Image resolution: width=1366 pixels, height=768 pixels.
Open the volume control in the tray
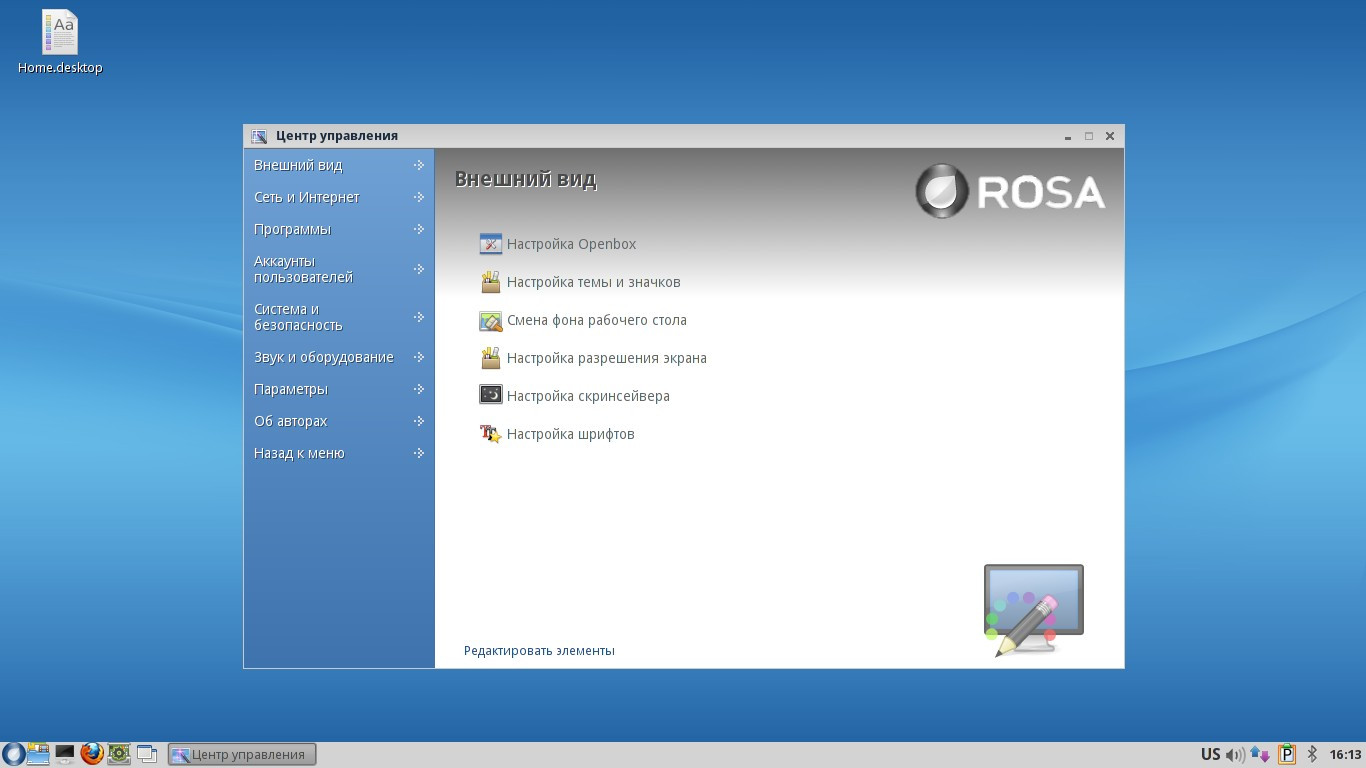pyautogui.click(x=1235, y=755)
